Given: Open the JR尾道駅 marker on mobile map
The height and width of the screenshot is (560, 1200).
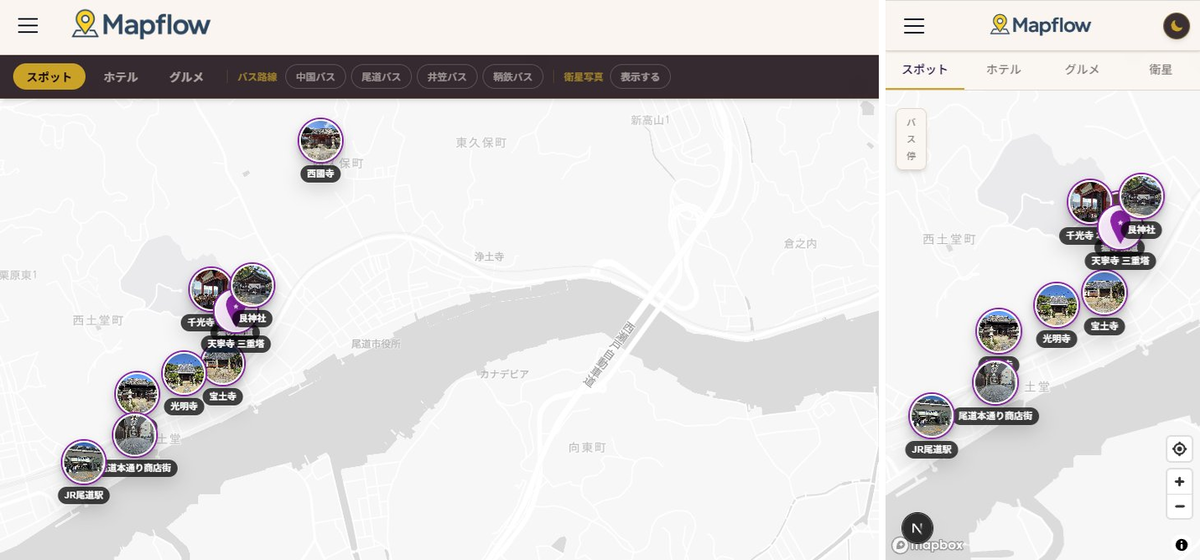Looking at the screenshot, I should click(x=931, y=416).
